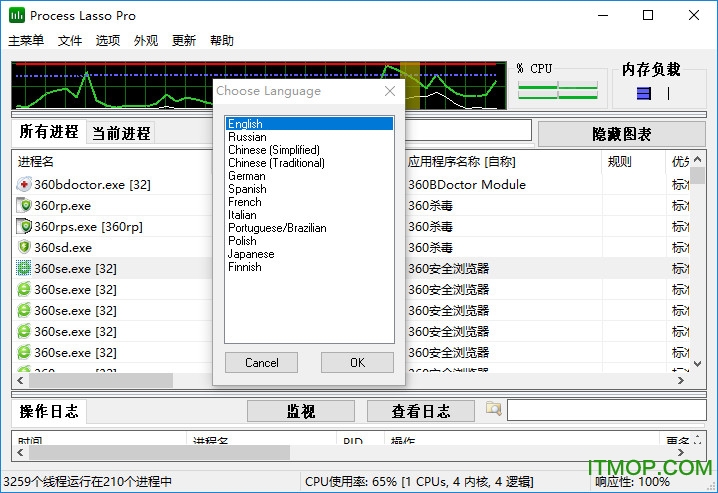Select Chinese (Simplified) language option
The height and width of the screenshot is (493, 718).
pos(273,150)
